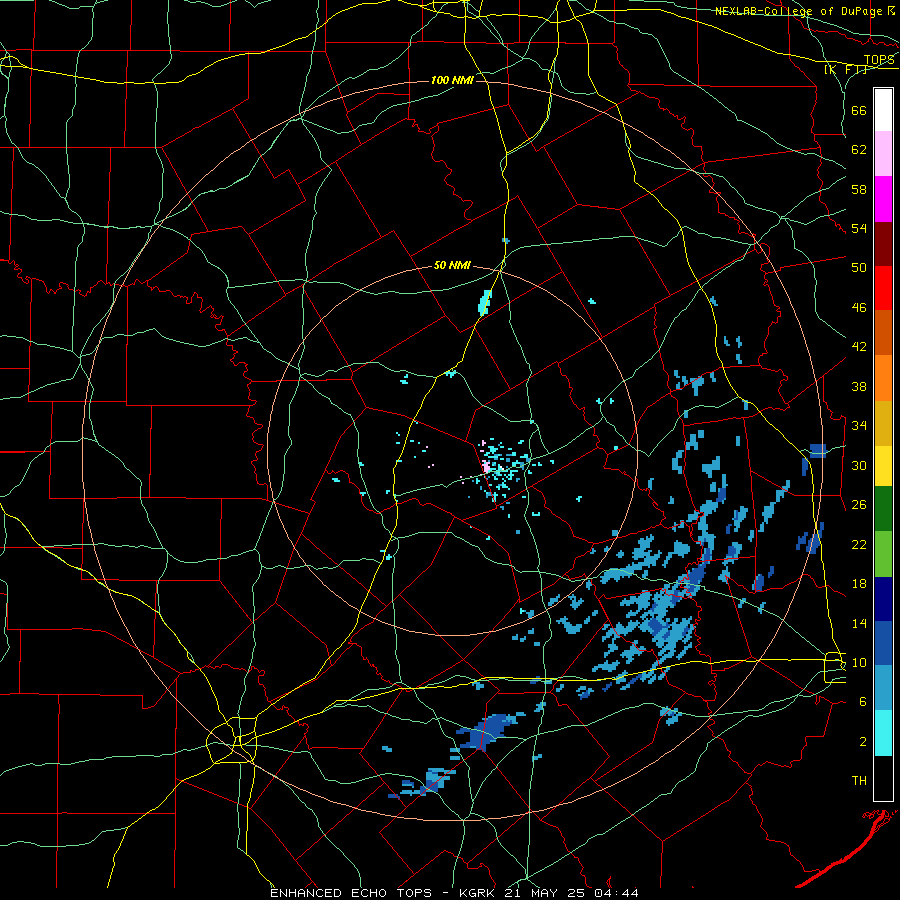The image size is (900, 900).
Task: Click the dark red swatch between 54 and 50
Action: click(883, 243)
